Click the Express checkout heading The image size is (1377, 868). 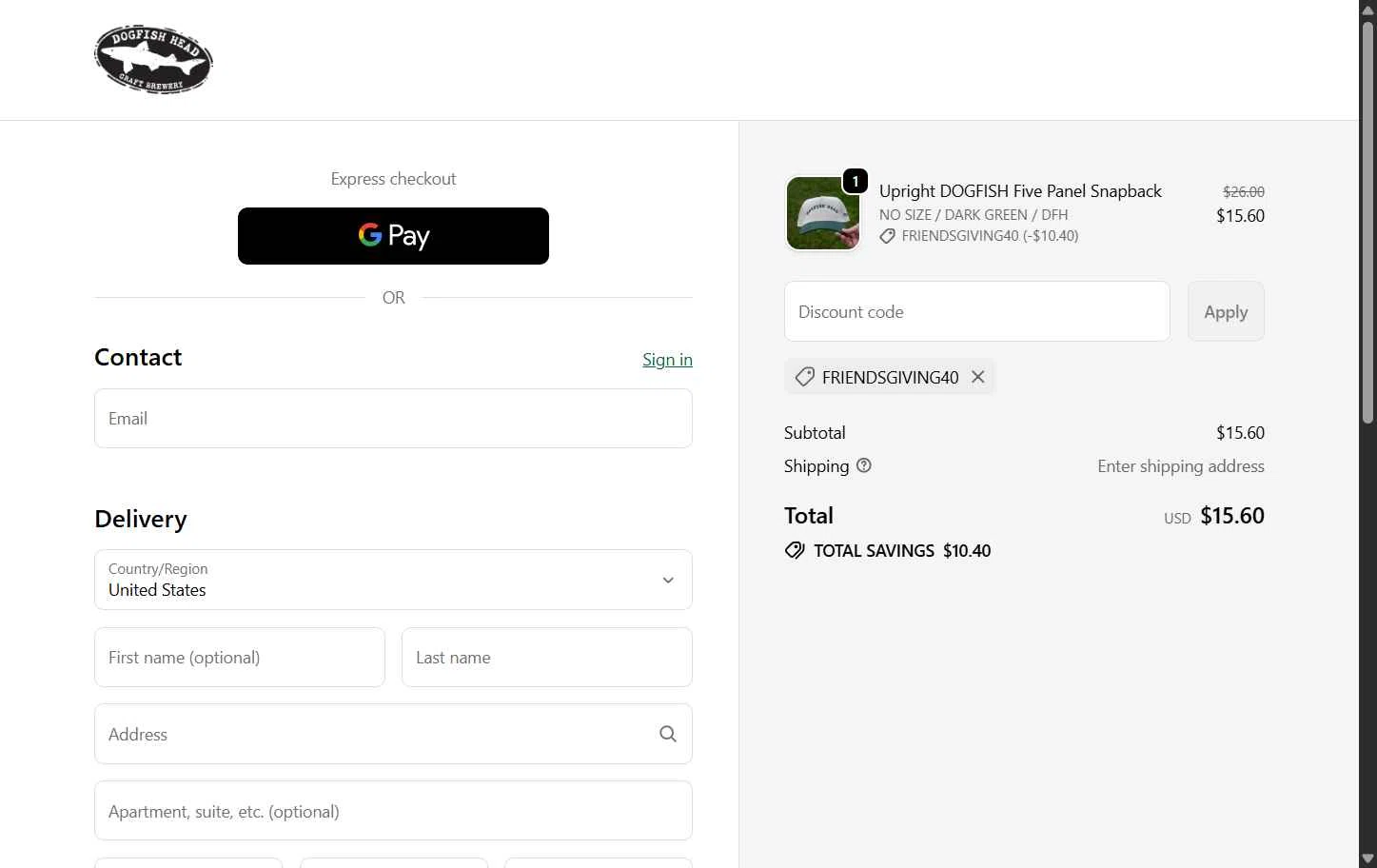click(x=393, y=179)
